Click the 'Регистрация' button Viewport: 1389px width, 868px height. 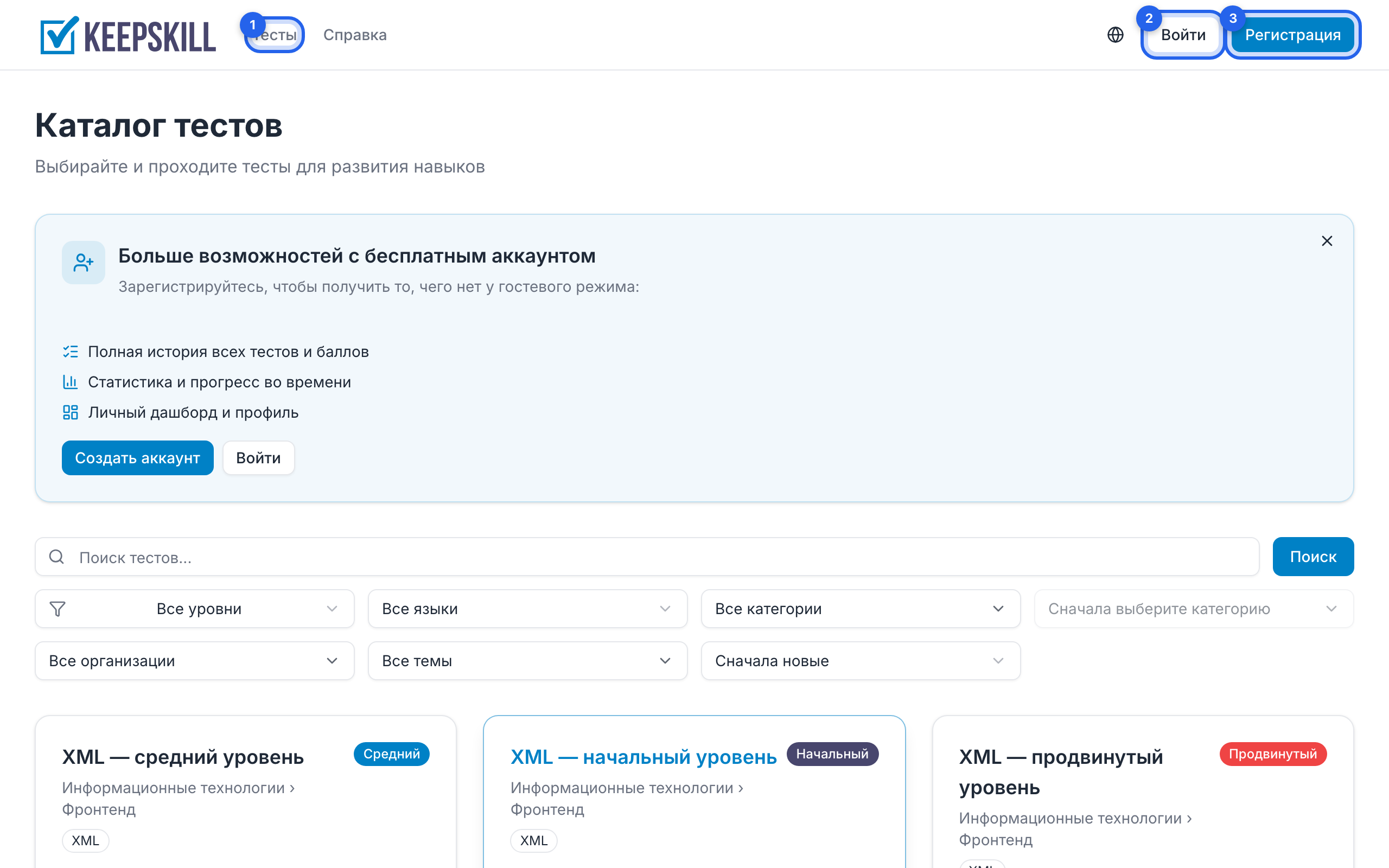click(1292, 35)
